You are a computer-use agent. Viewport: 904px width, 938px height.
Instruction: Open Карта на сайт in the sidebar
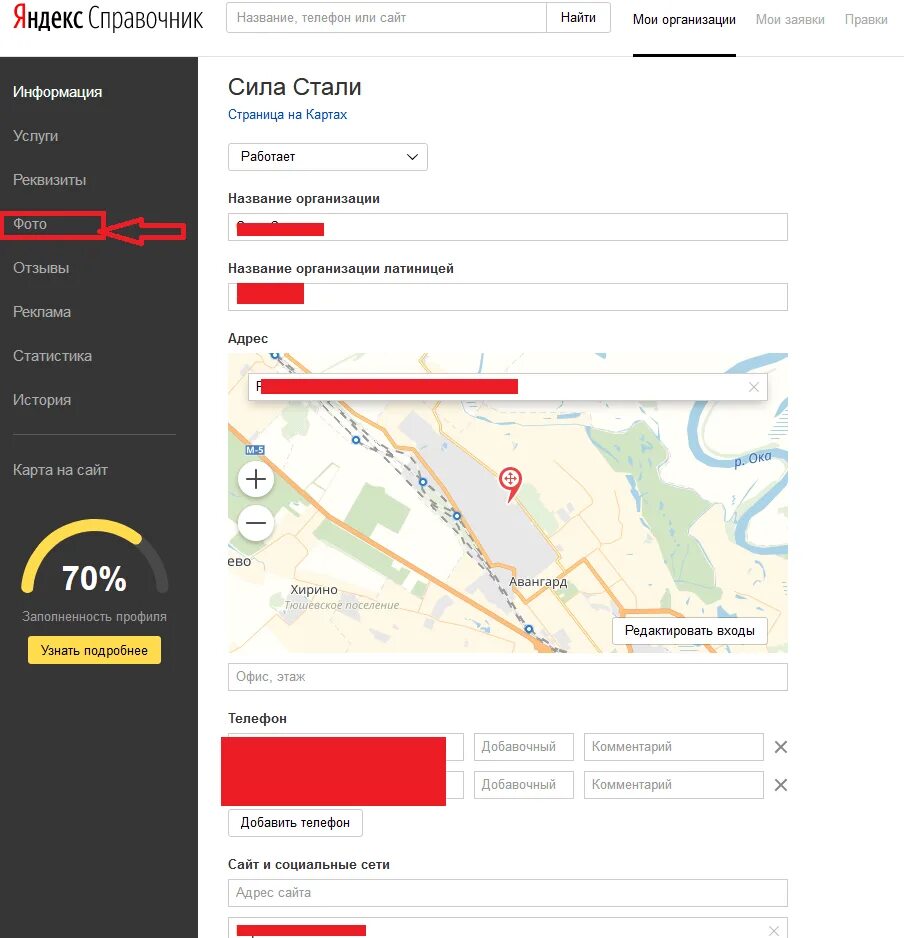pyautogui.click(x=60, y=470)
